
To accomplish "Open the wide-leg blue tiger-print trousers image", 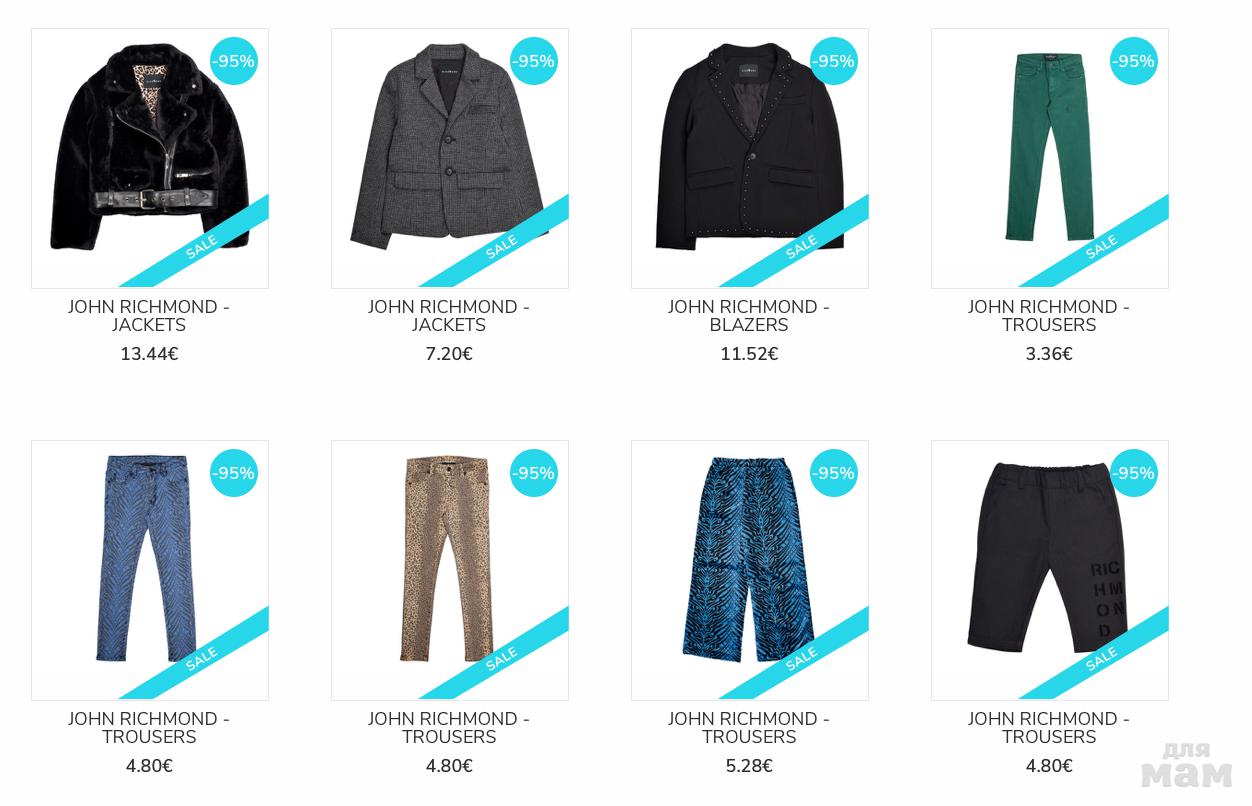I will pyautogui.click(x=750, y=570).
